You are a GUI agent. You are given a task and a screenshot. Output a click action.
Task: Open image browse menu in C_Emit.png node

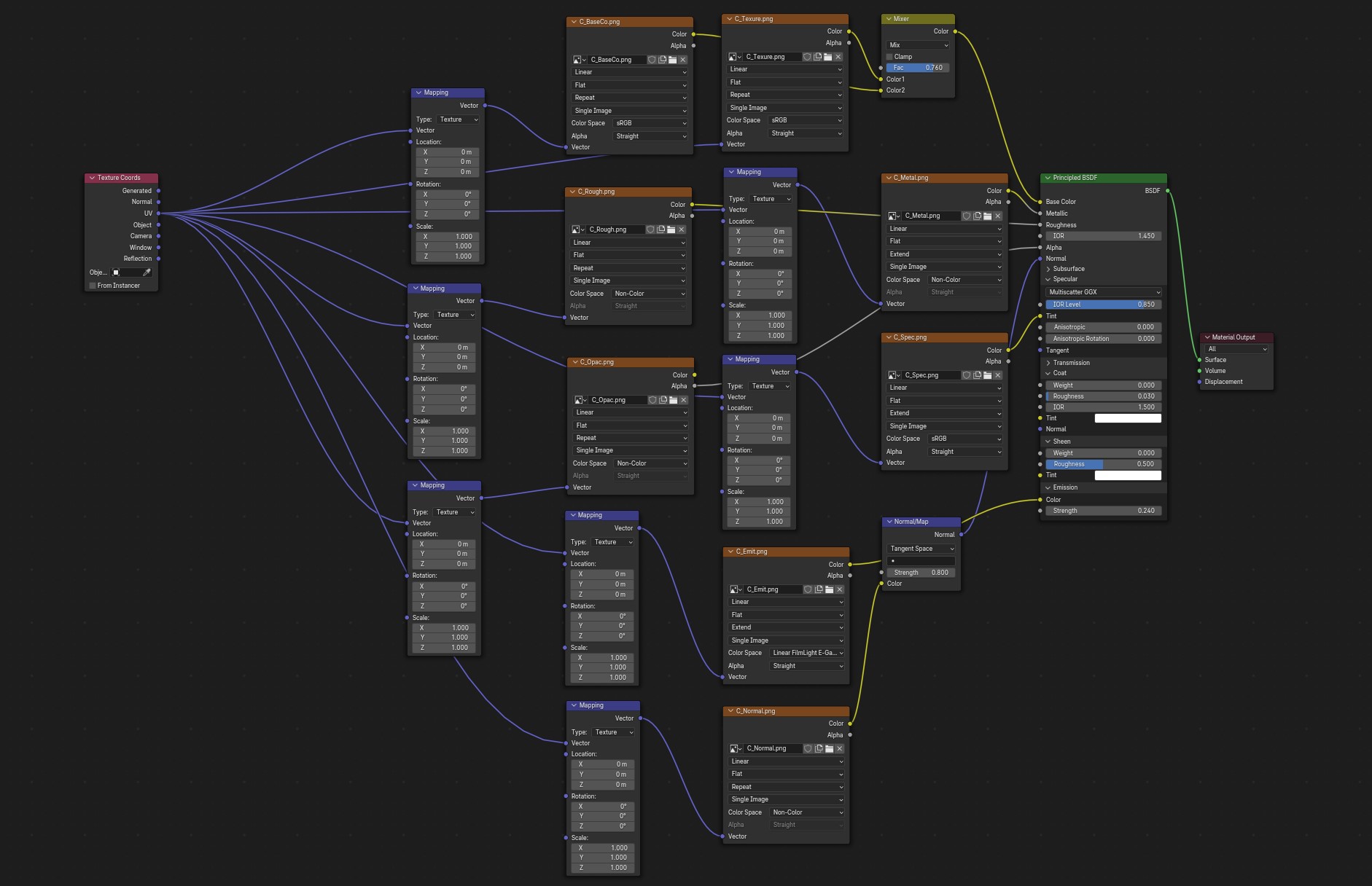click(736, 589)
